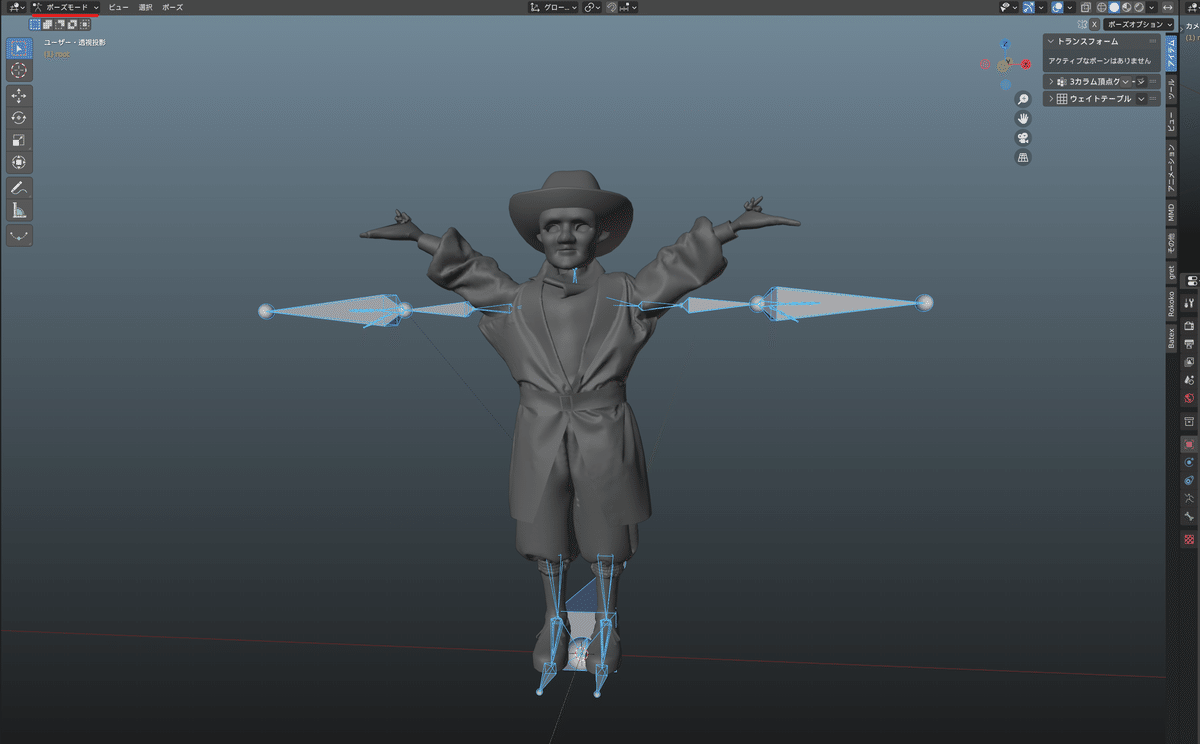Open the ポーズ menu

(172, 7)
